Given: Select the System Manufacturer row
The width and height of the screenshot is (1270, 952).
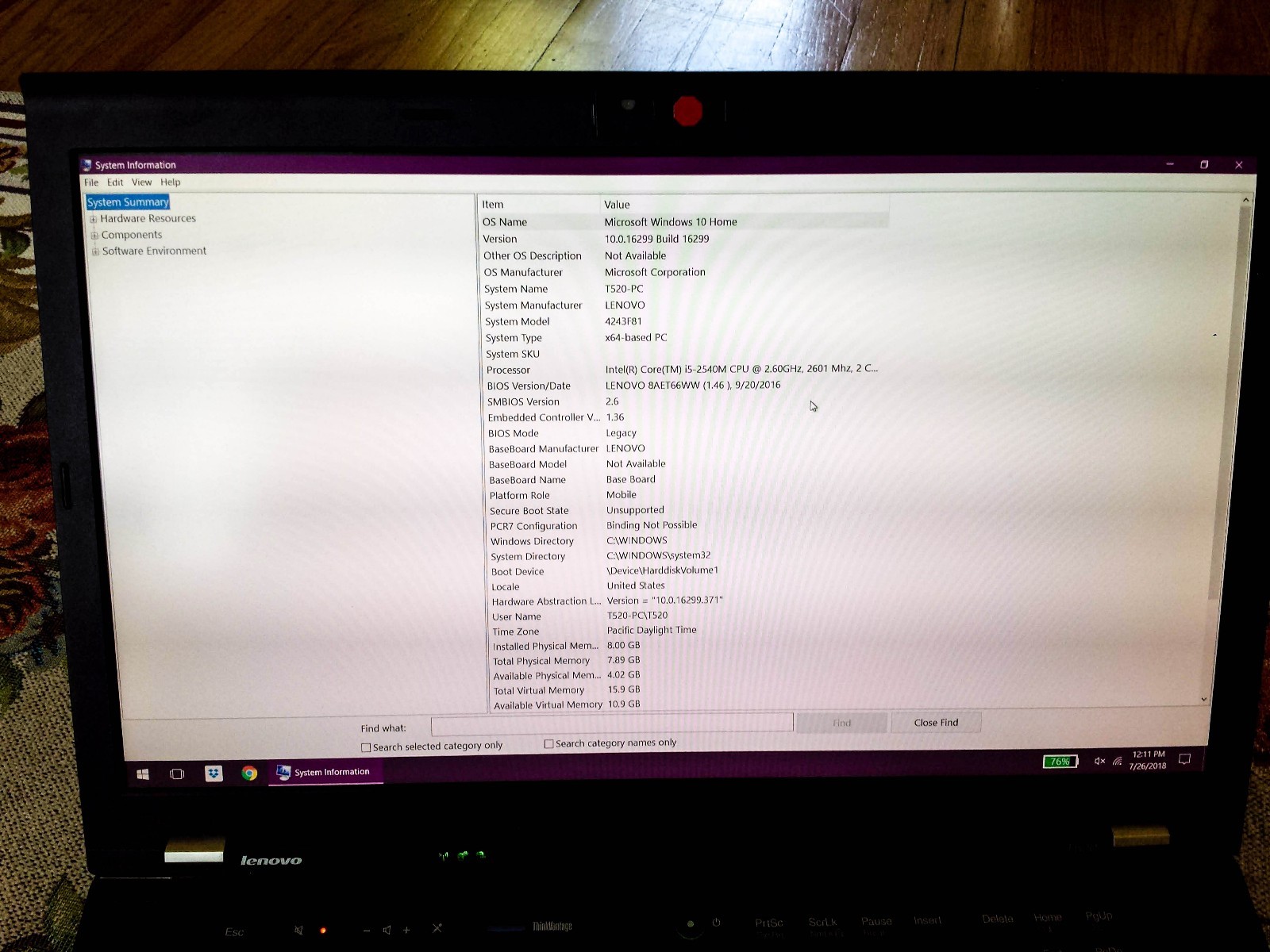Looking at the screenshot, I should [x=685, y=305].
